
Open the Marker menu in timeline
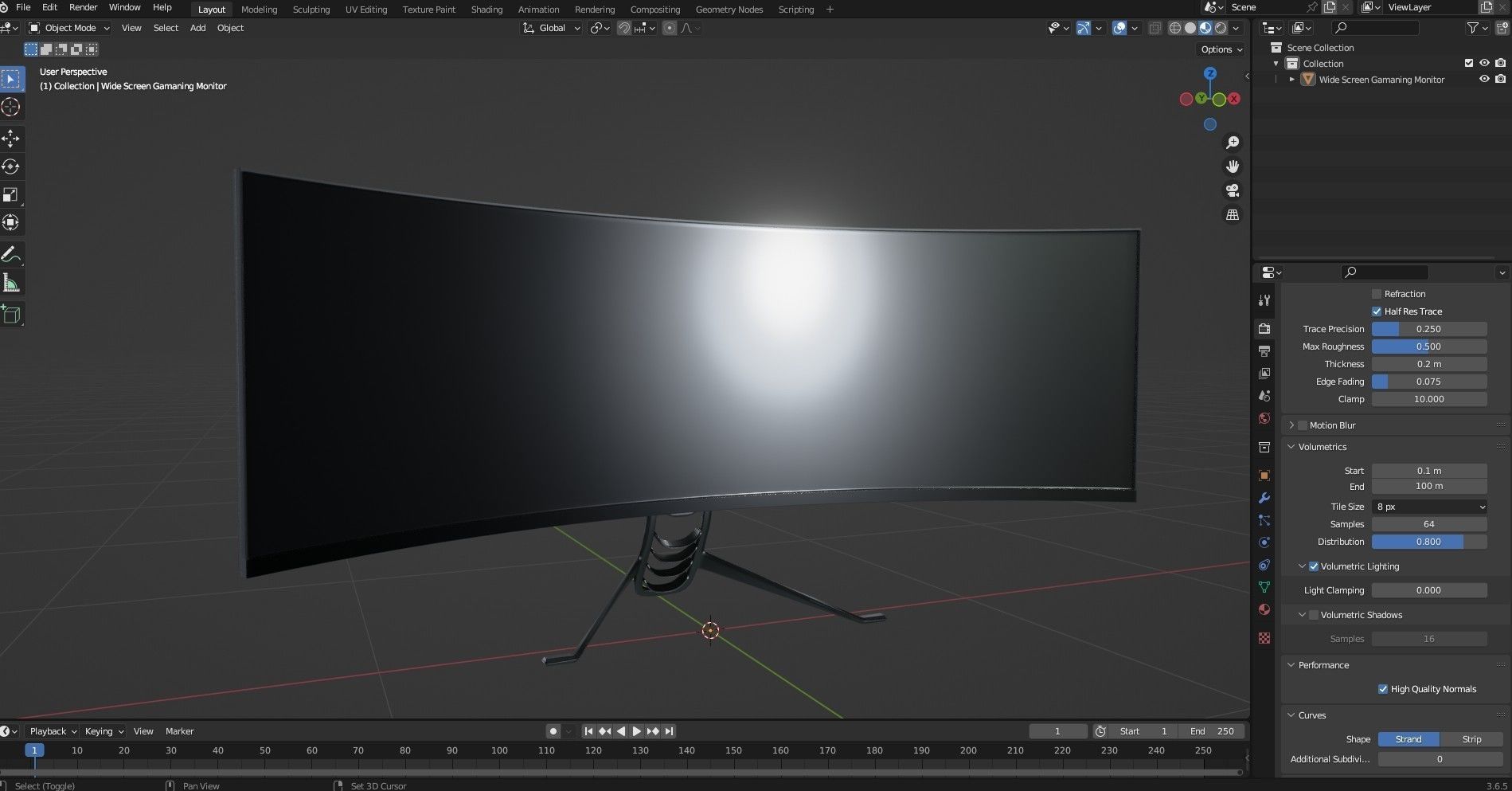(x=179, y=731)
